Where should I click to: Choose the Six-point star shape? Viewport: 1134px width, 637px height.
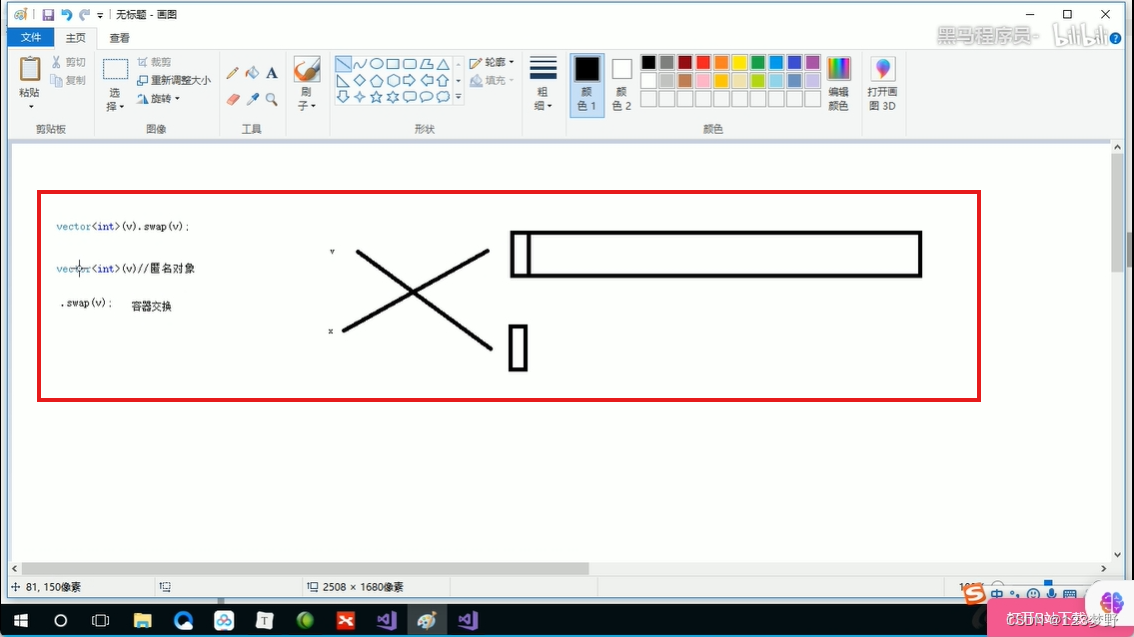pos(393,96)
